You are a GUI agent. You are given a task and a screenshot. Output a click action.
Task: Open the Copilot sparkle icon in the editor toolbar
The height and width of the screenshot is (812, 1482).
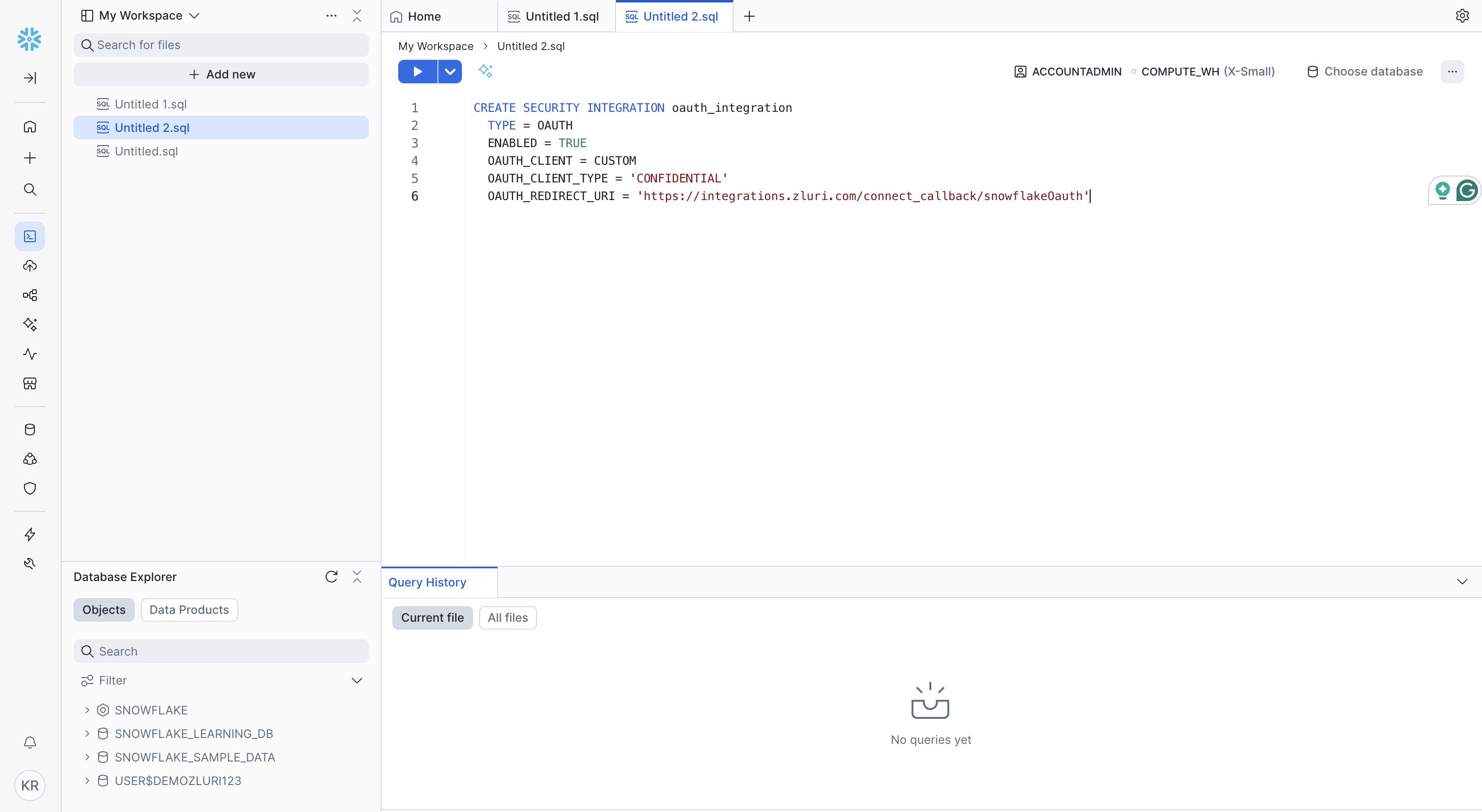tap(485, 71)
